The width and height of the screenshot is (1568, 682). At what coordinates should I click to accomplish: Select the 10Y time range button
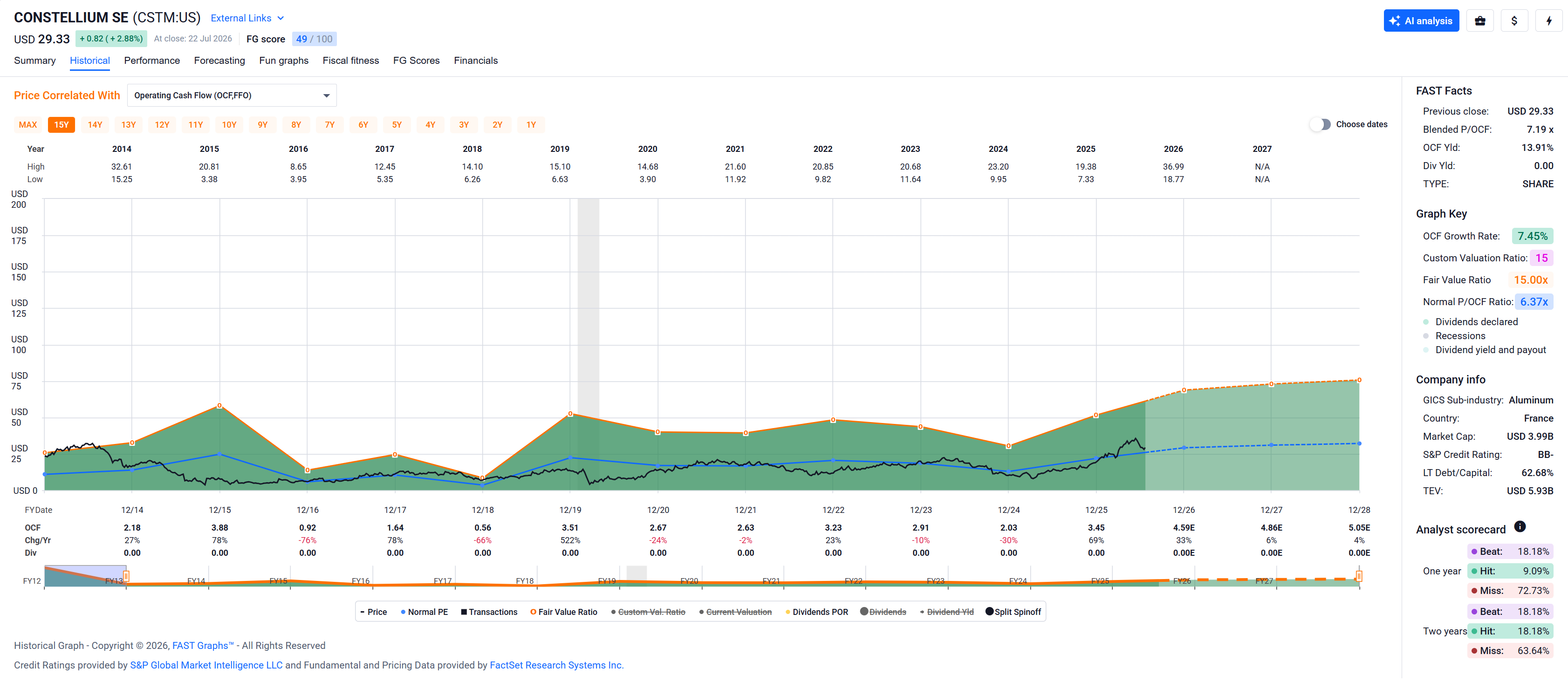pyautogui.click(x=229, y=125)
